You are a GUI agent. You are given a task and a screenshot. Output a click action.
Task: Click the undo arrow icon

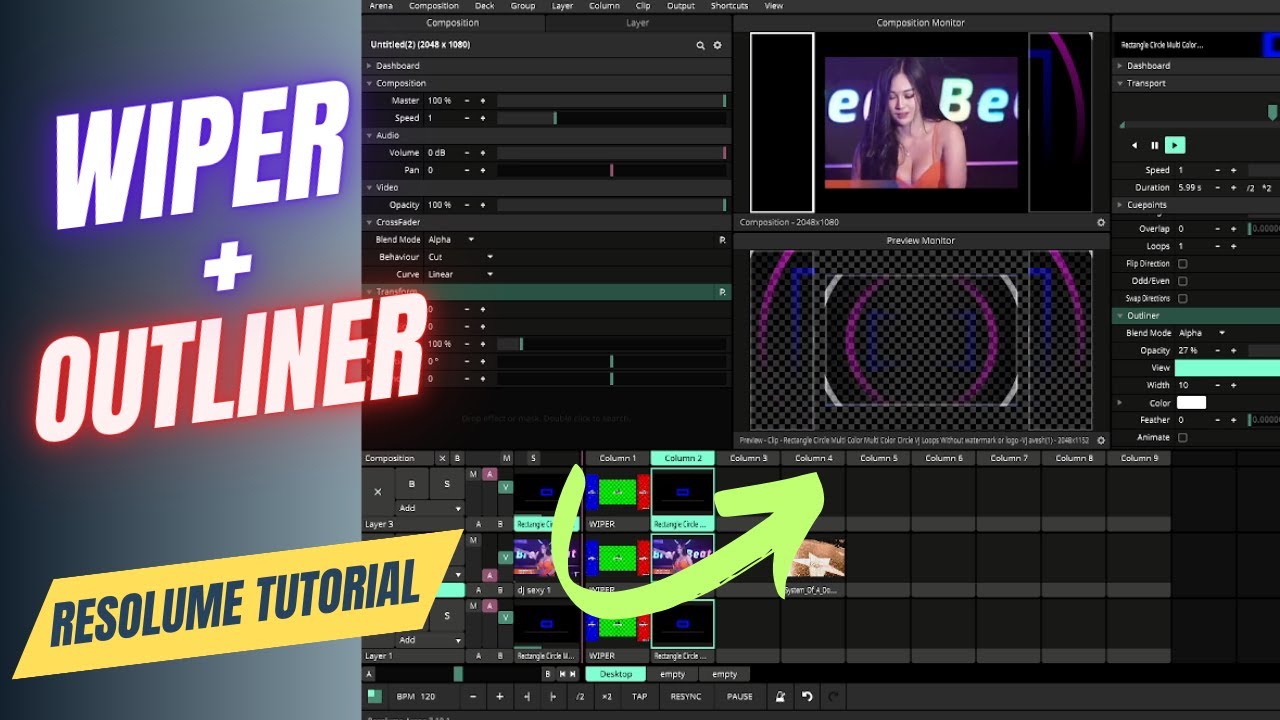807,696
